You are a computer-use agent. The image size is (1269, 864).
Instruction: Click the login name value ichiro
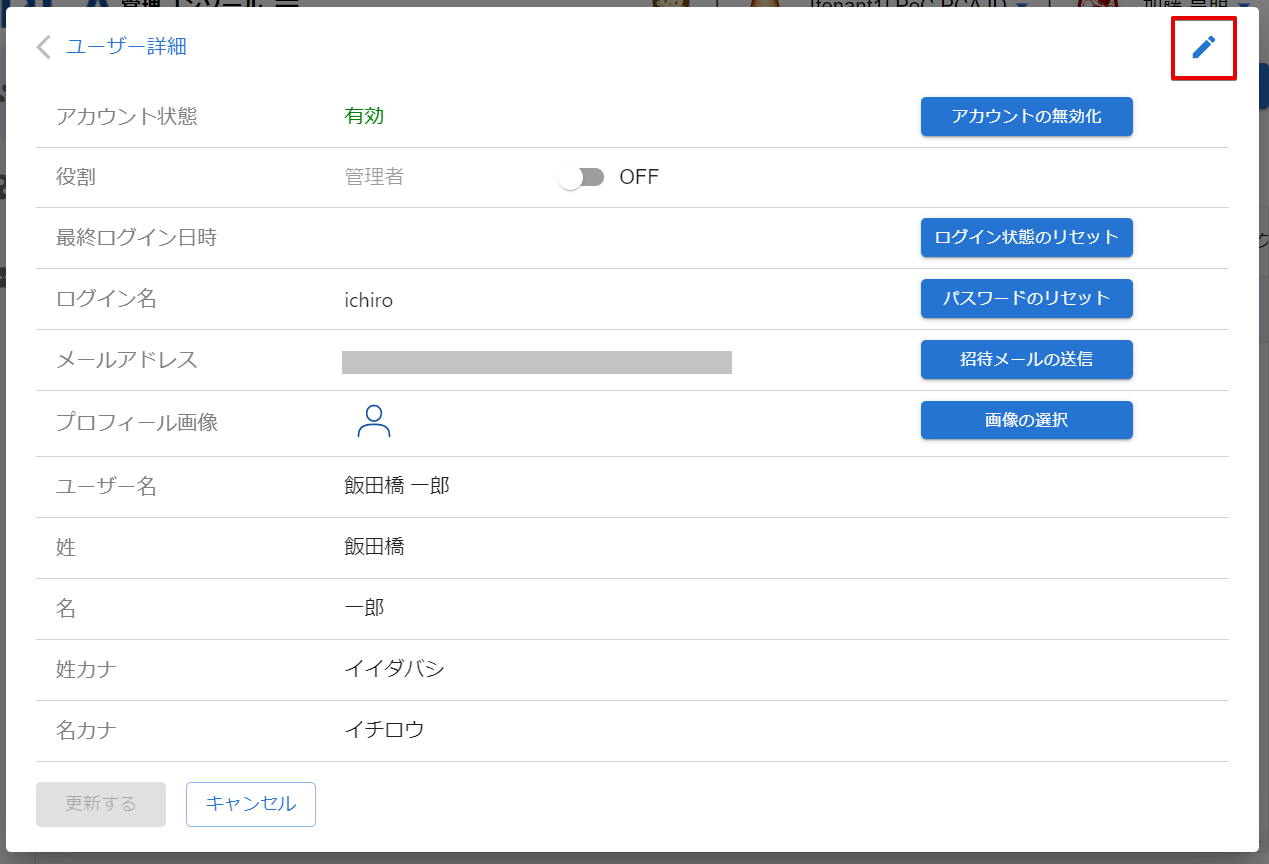click(x=369, y=299)
